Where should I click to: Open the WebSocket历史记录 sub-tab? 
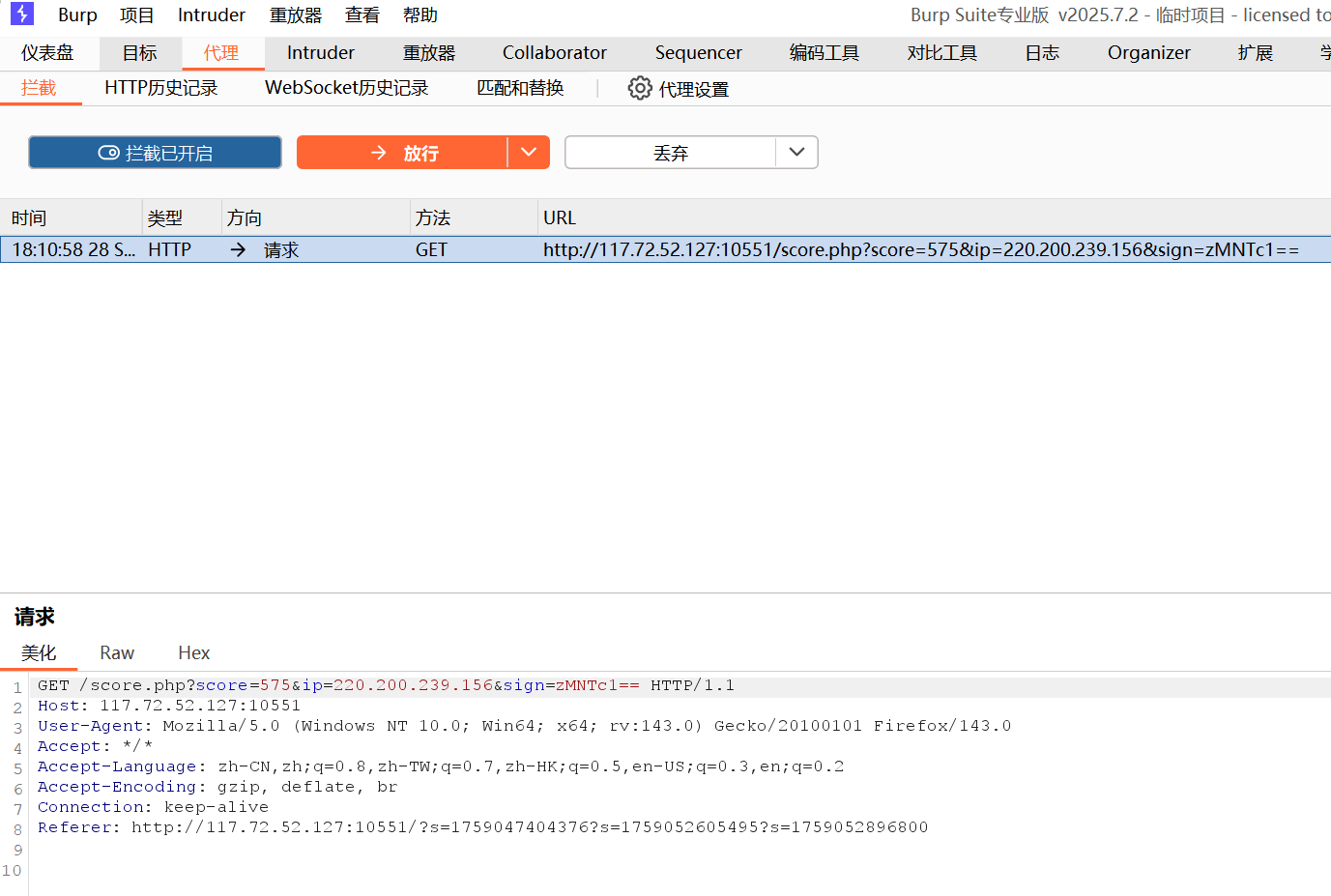[x=347, y=88]
